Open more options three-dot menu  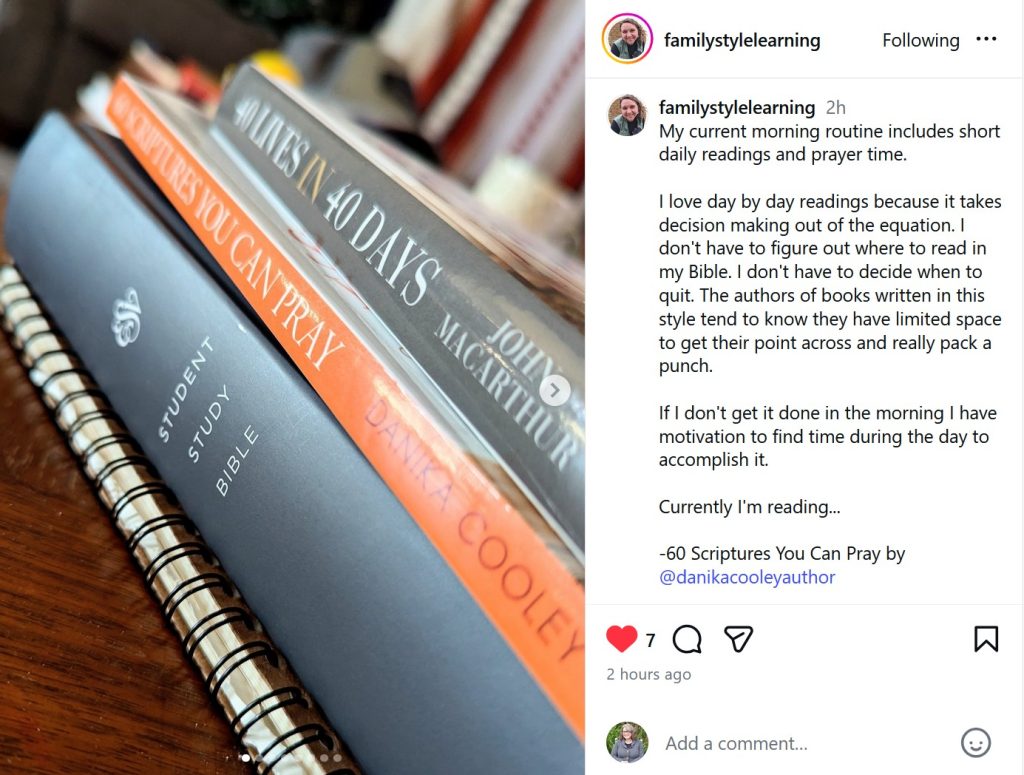986,39
